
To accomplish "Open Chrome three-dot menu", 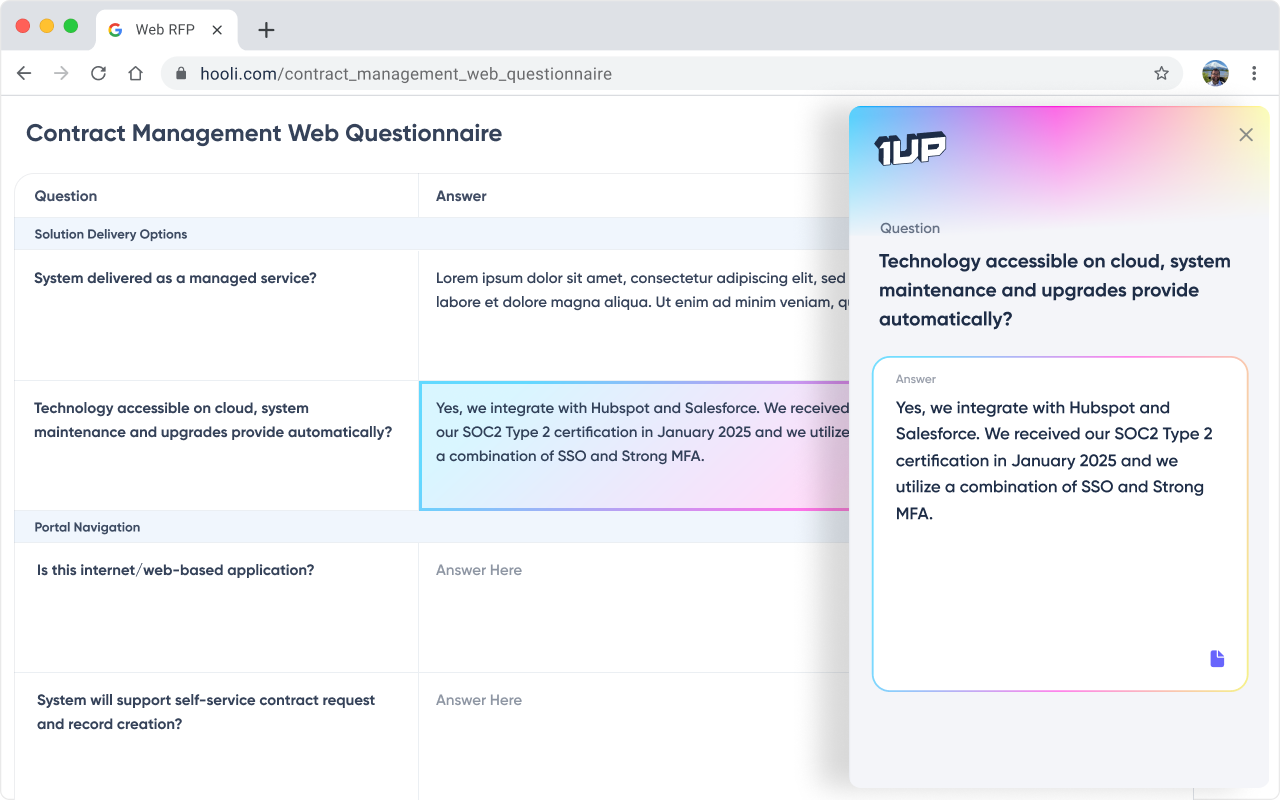I will pyautogui.click(x=1254, y=73).
